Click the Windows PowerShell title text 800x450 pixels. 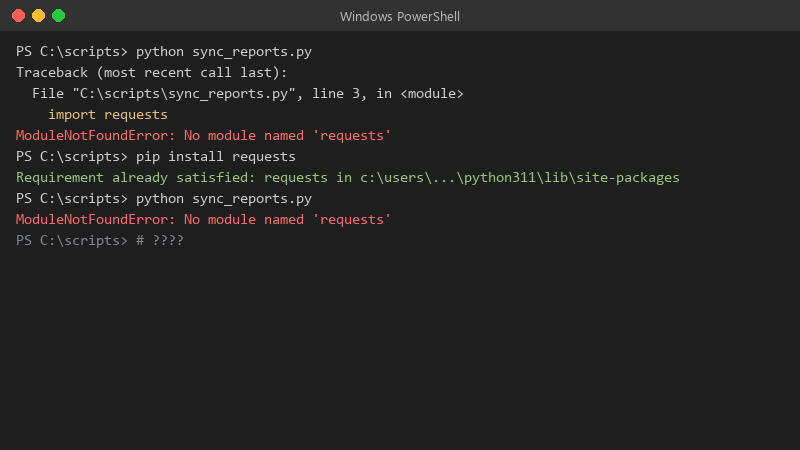pyautogui.click(x=399, y=16)
